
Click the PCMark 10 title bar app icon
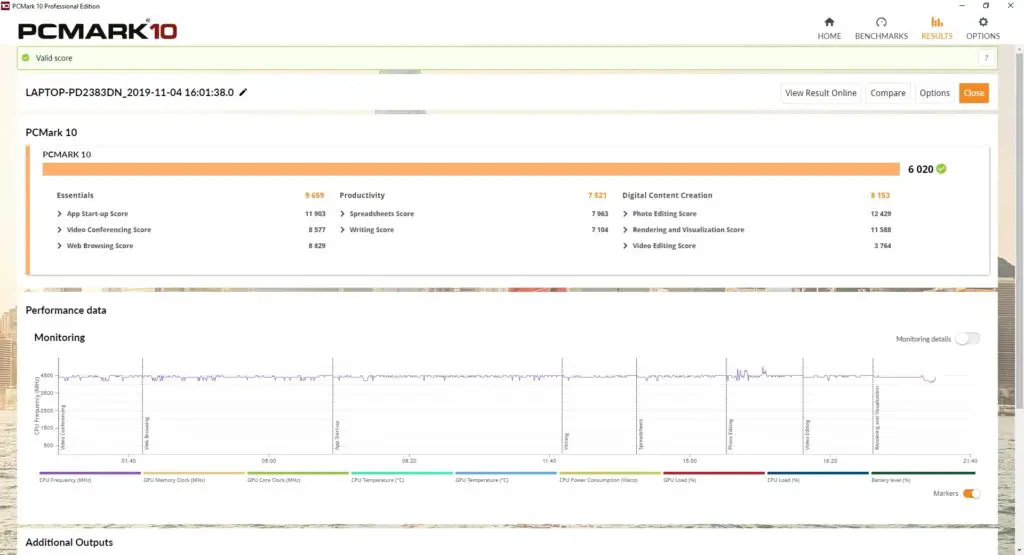click(x=5, y=6)
